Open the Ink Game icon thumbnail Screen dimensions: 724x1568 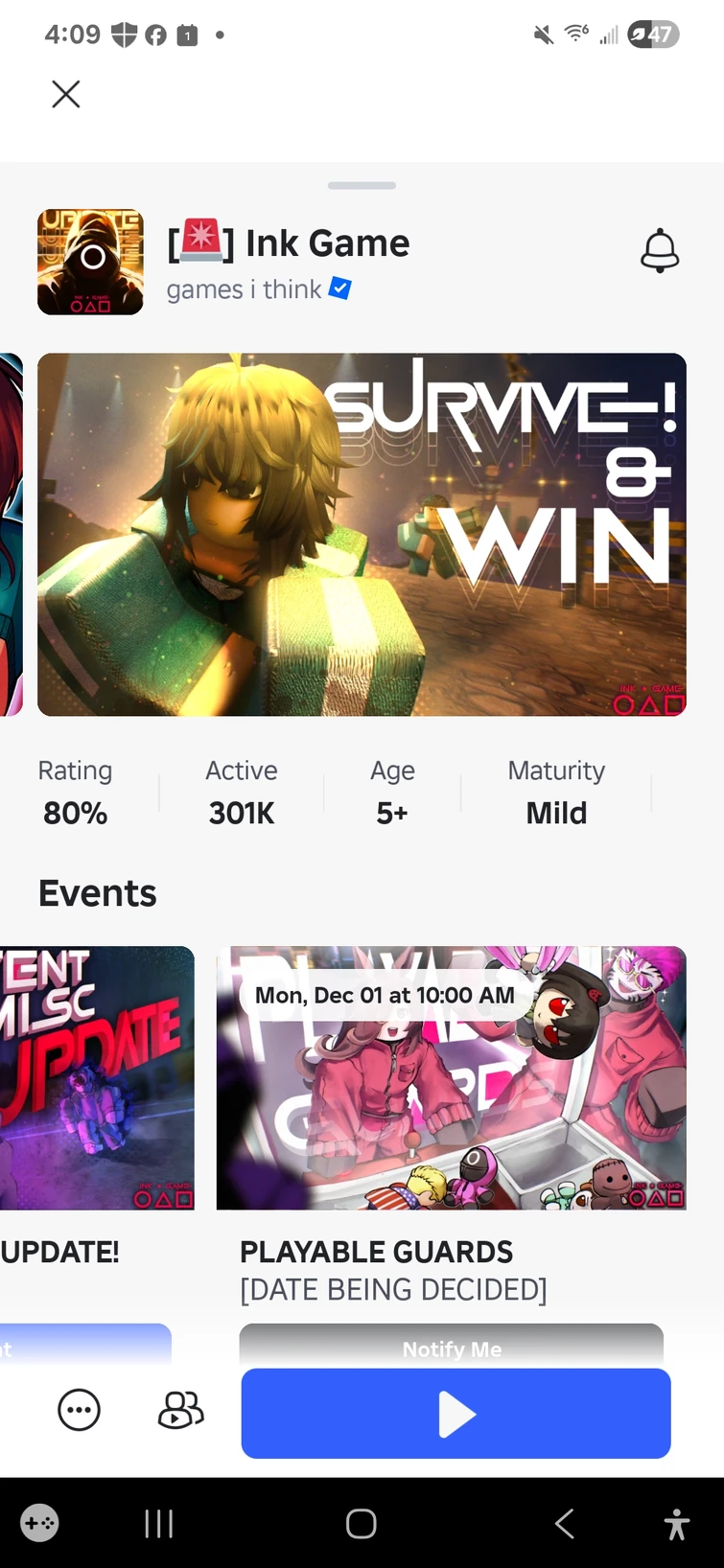(x=90, y=262)
